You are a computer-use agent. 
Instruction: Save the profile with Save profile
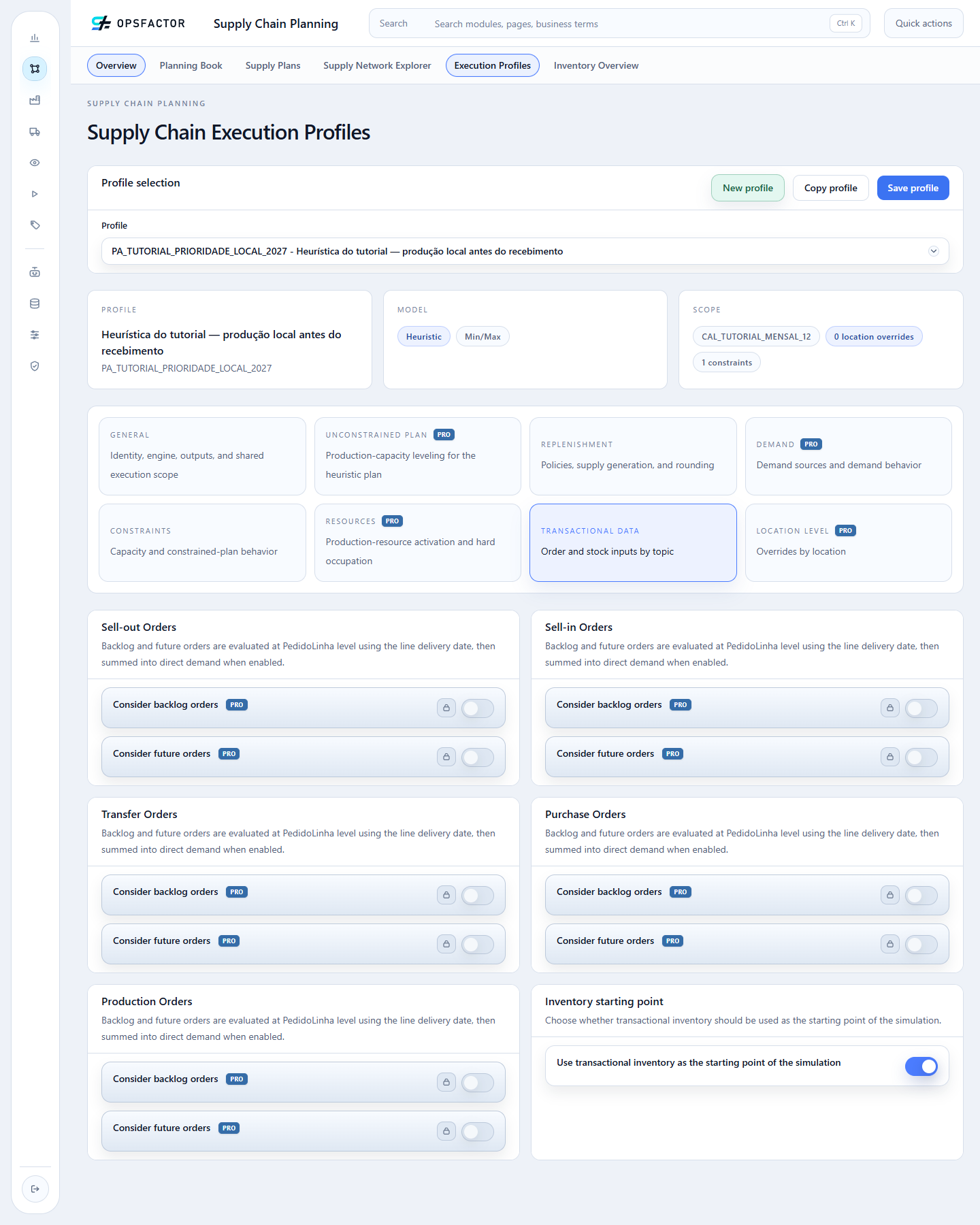pyautogui.click(x=913, y=188)
